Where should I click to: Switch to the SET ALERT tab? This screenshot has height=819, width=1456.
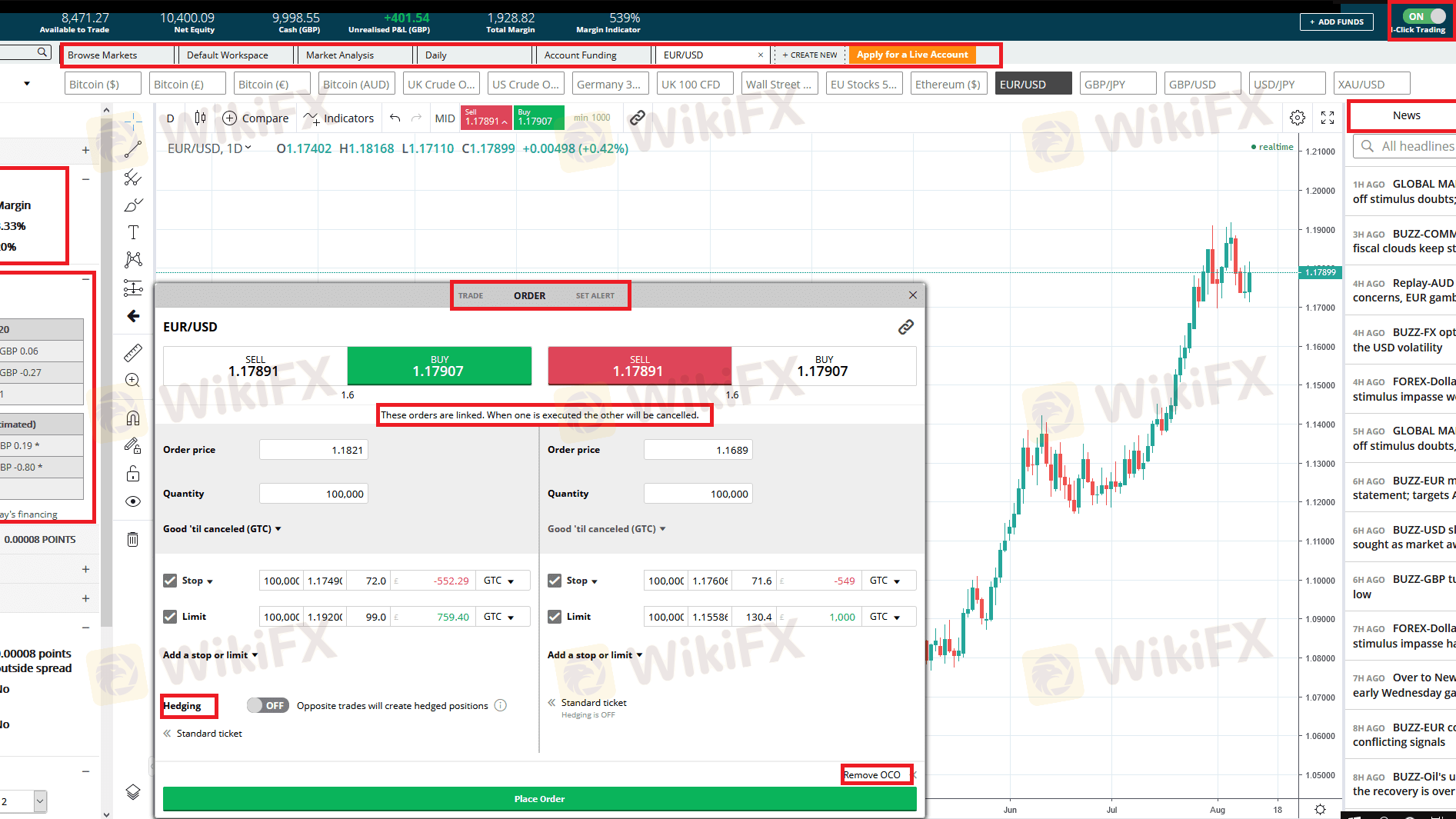595,296
